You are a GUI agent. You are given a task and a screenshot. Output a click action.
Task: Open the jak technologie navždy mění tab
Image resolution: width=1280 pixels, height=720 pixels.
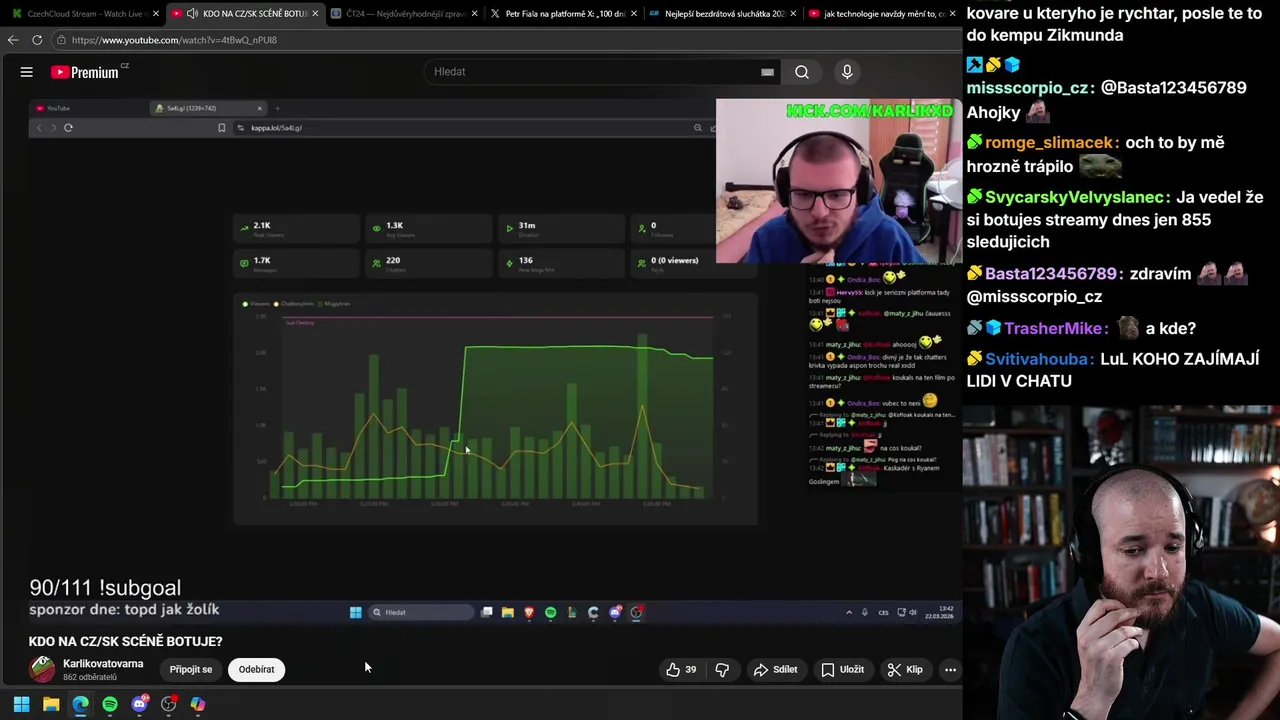pyautogui.click(x=880, y=14)
